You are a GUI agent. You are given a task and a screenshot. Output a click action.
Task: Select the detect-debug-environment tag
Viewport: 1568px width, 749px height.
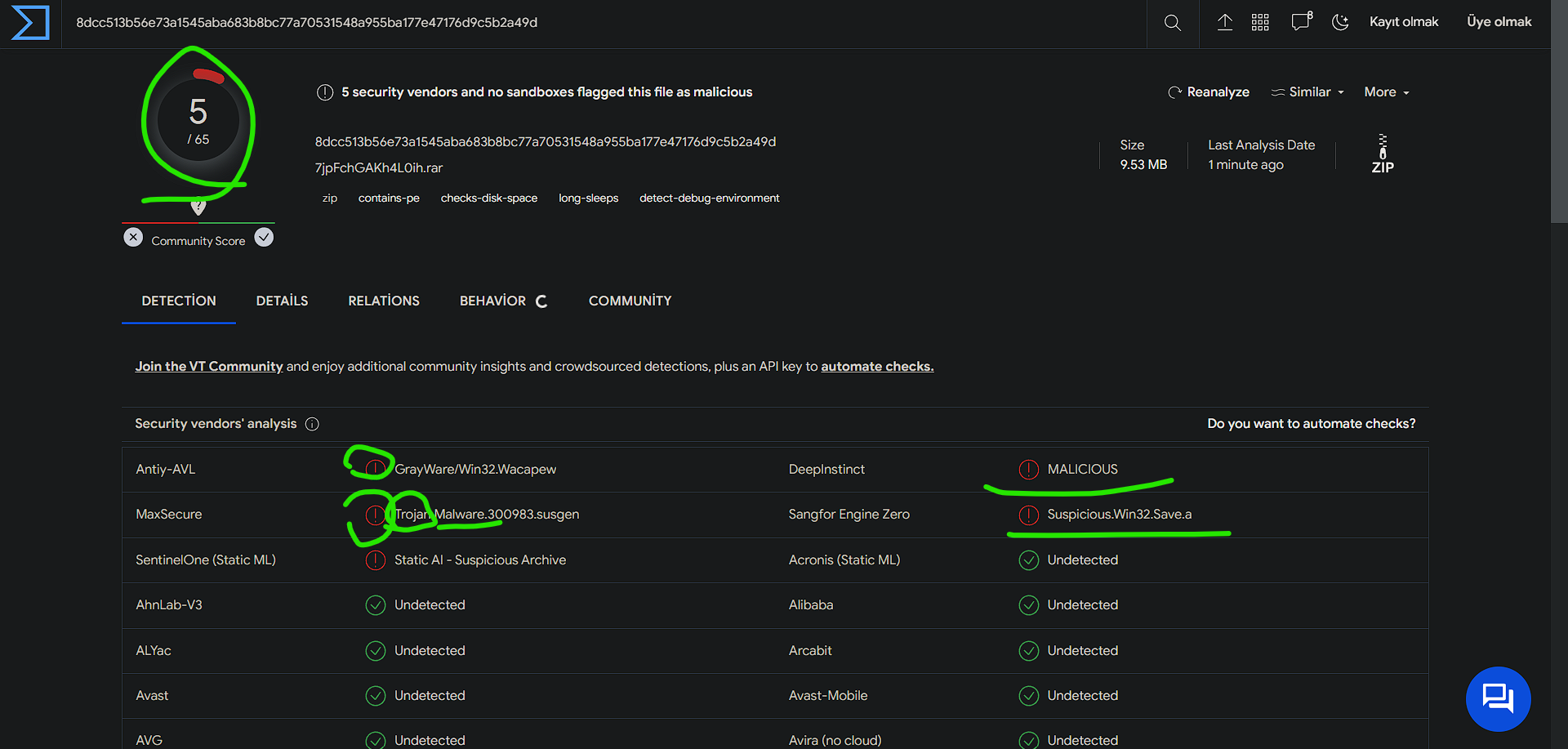[x=710, y=198]
